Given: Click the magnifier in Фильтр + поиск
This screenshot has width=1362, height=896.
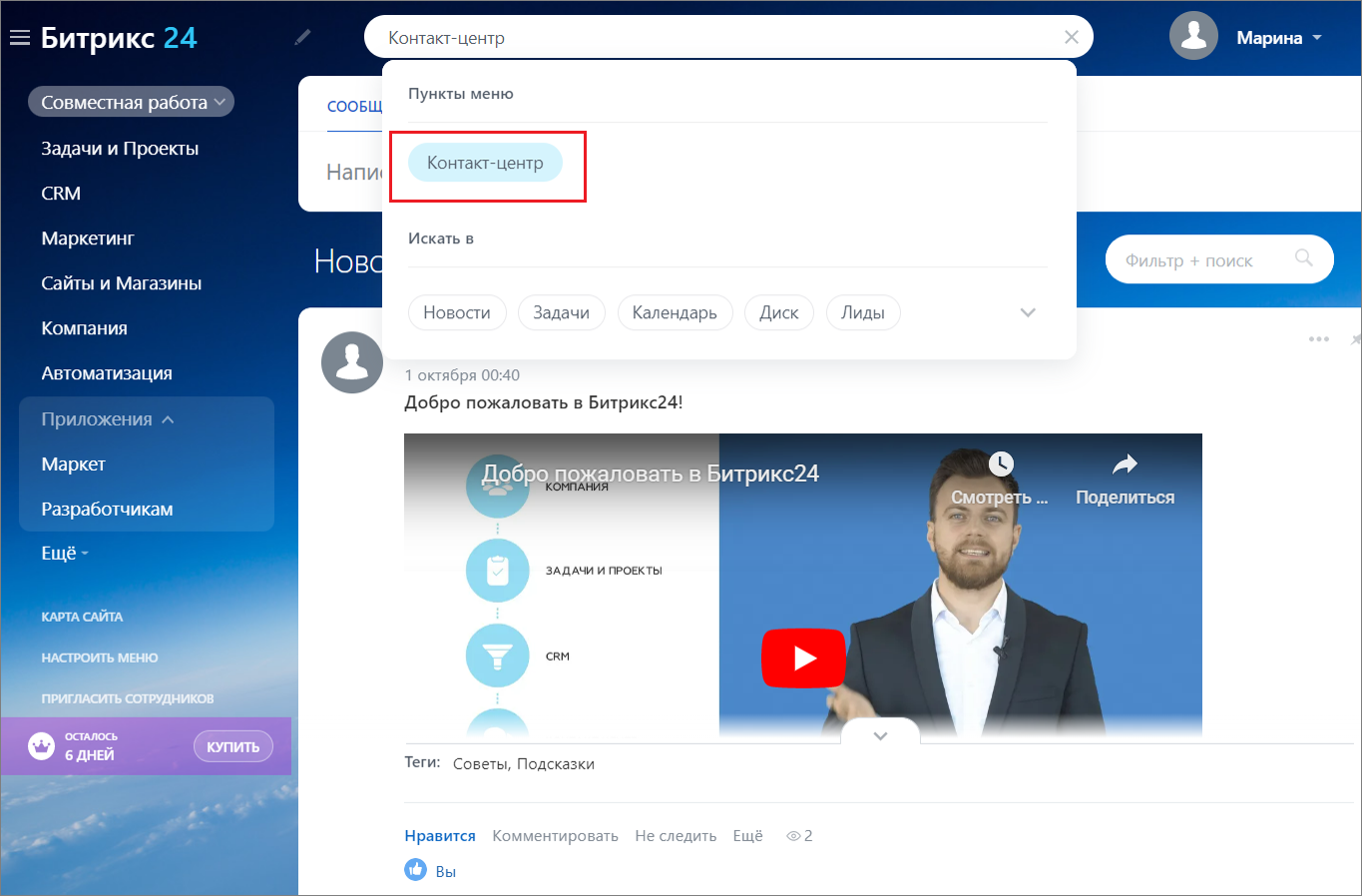Looking at the screenshot, I should [1303, 257].
